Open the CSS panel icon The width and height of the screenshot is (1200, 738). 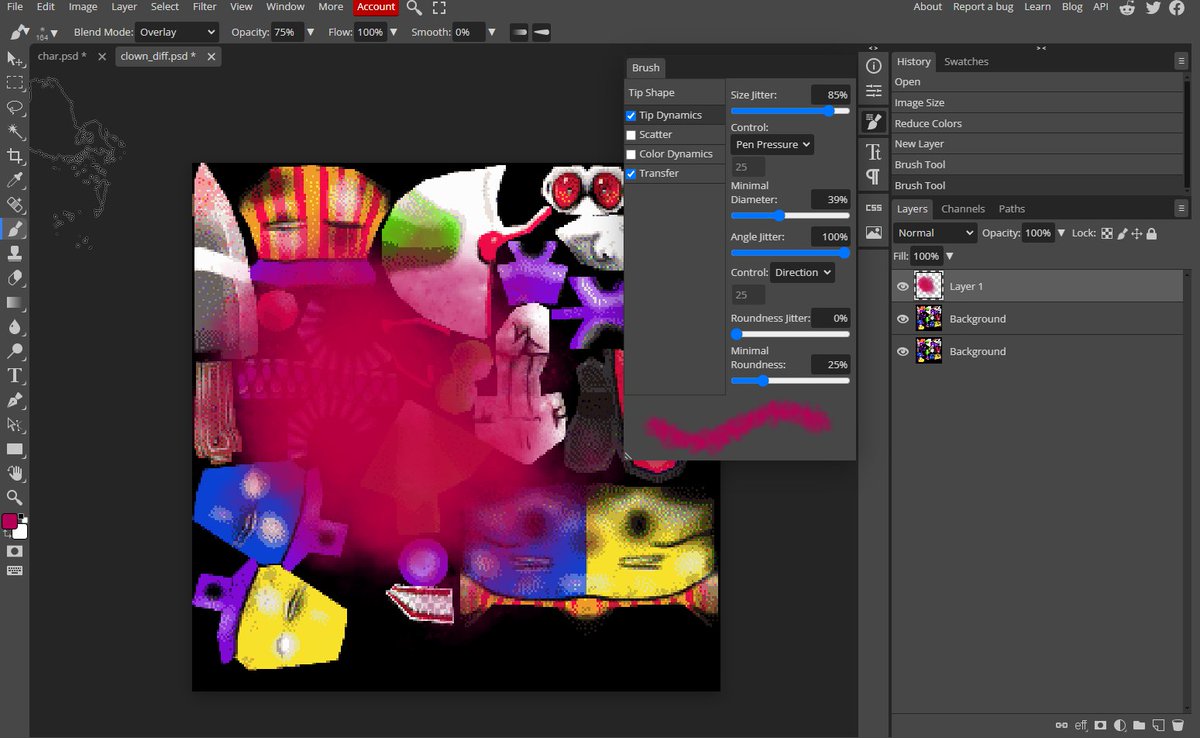tap(874, 208)
